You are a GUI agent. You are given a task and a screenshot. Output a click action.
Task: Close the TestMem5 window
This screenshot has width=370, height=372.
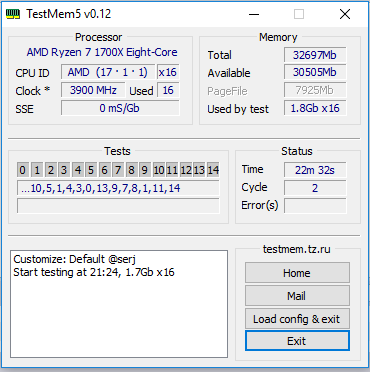click(345, 14)
